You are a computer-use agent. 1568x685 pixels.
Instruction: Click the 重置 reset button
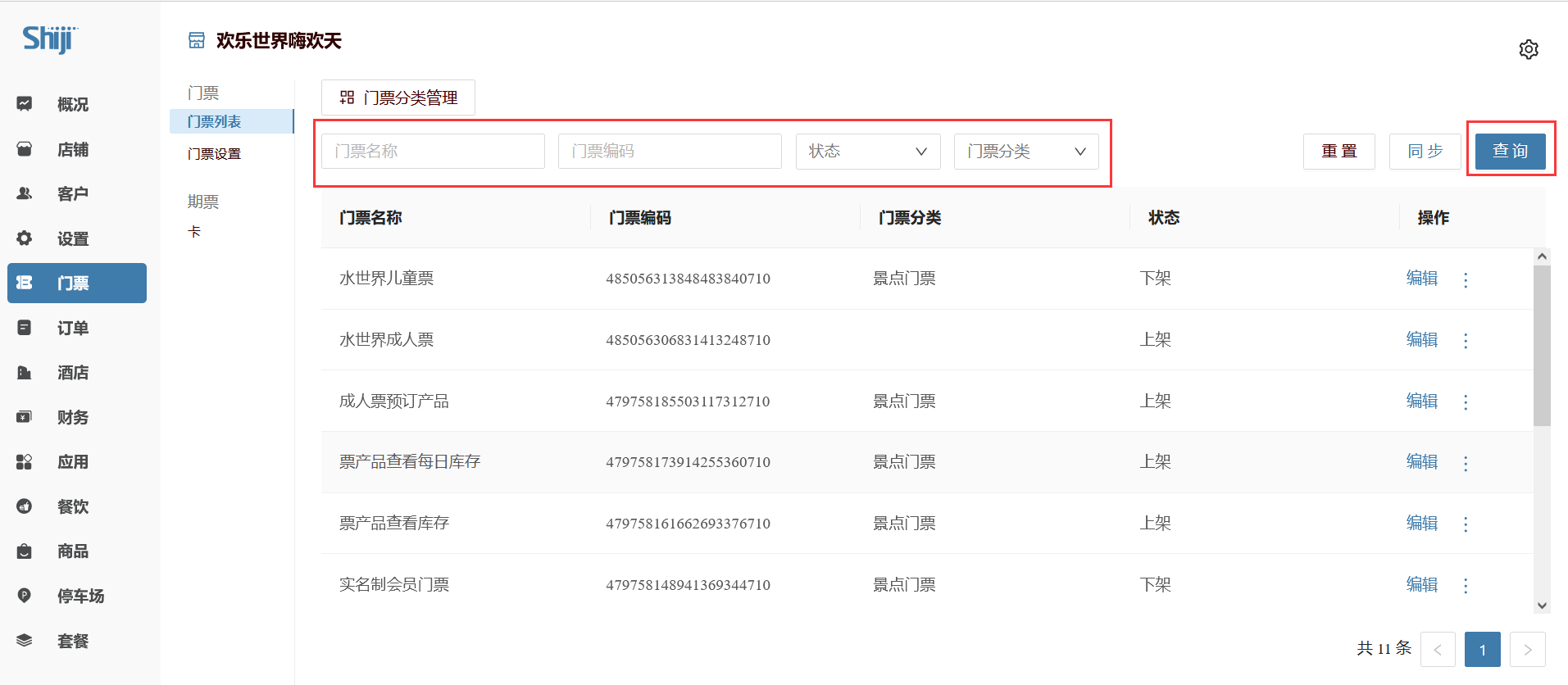[1339, 151]
